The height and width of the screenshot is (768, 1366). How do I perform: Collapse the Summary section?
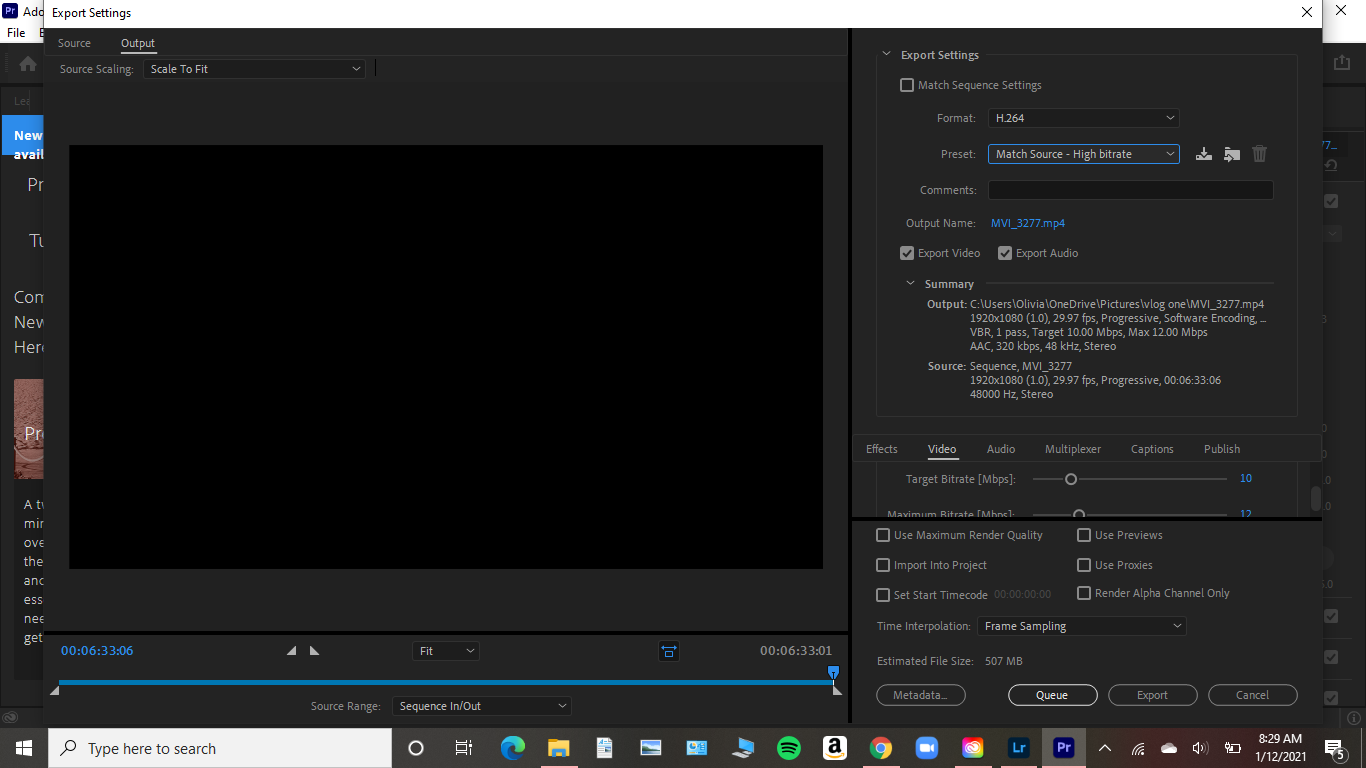click(x=910, y=283)
